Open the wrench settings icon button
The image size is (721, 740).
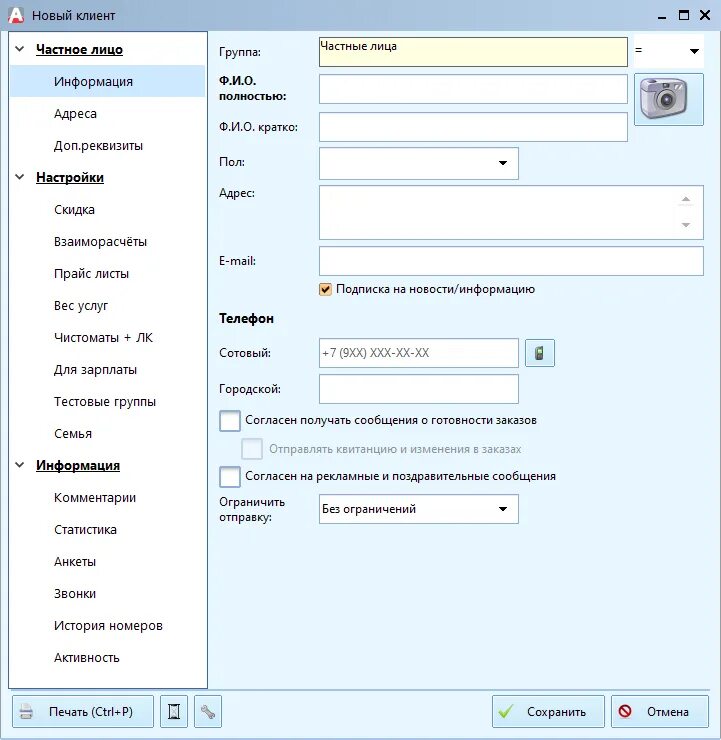208,711
